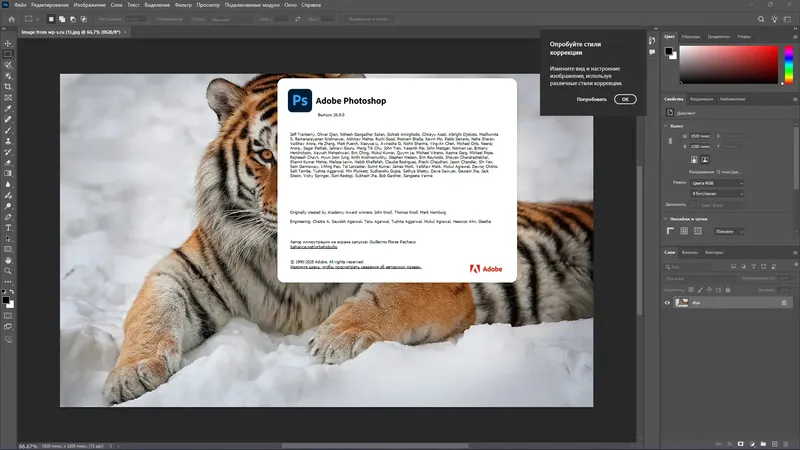Hide the layer using eye icon

coord(668,302)
